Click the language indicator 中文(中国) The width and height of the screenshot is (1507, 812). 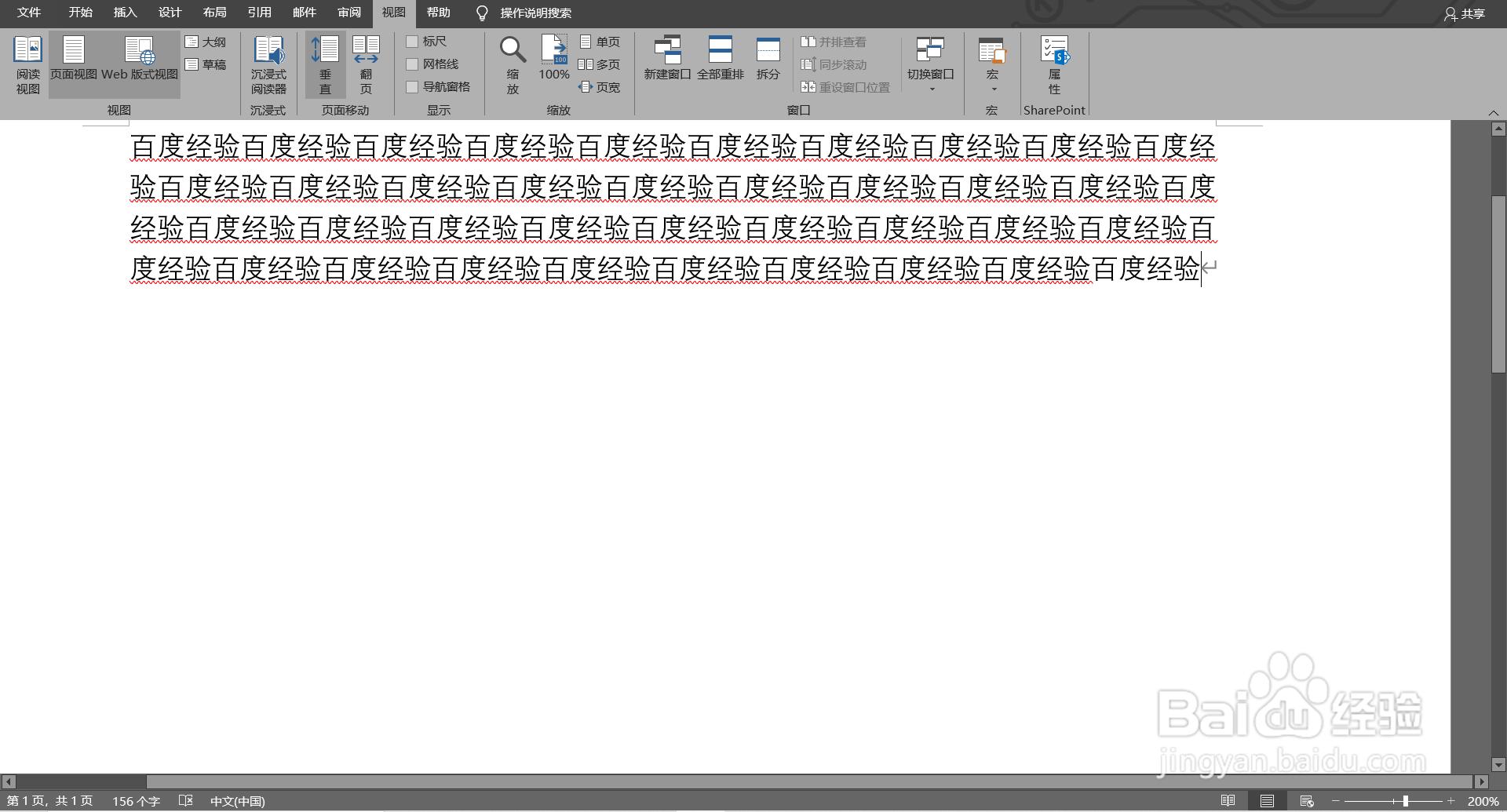[x=237, y=801]
